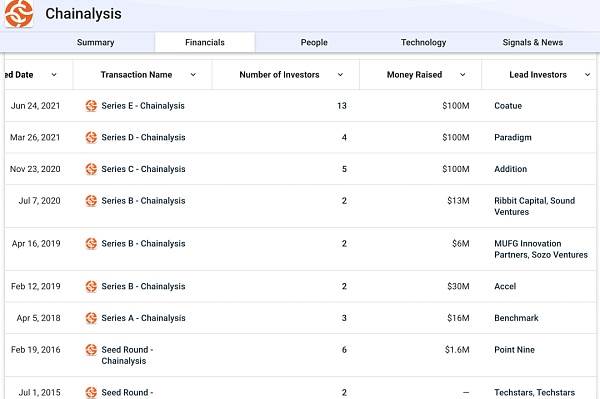Switch to the Summary tab
This screenshot has width=600, height=399.
95,42
